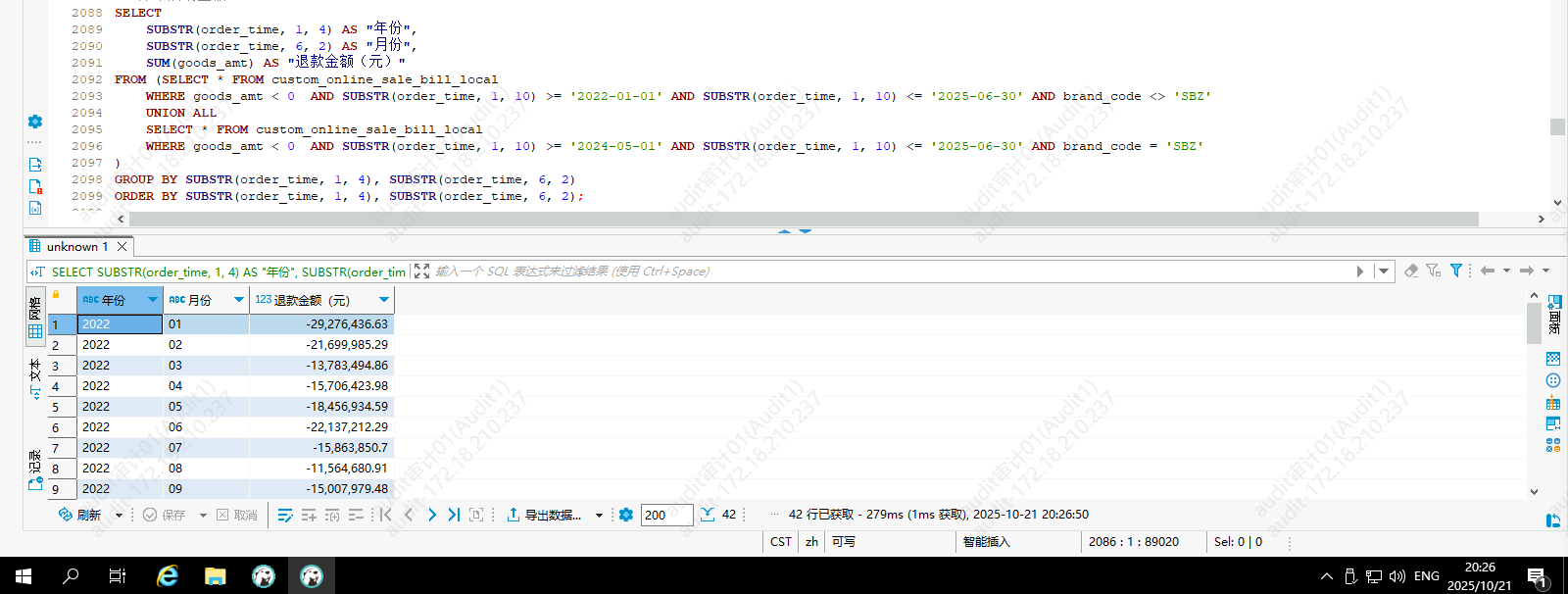Screen dimensions: 1568x594
Task: Select the 'unknown 1' result tab
Action: point(76,247)
